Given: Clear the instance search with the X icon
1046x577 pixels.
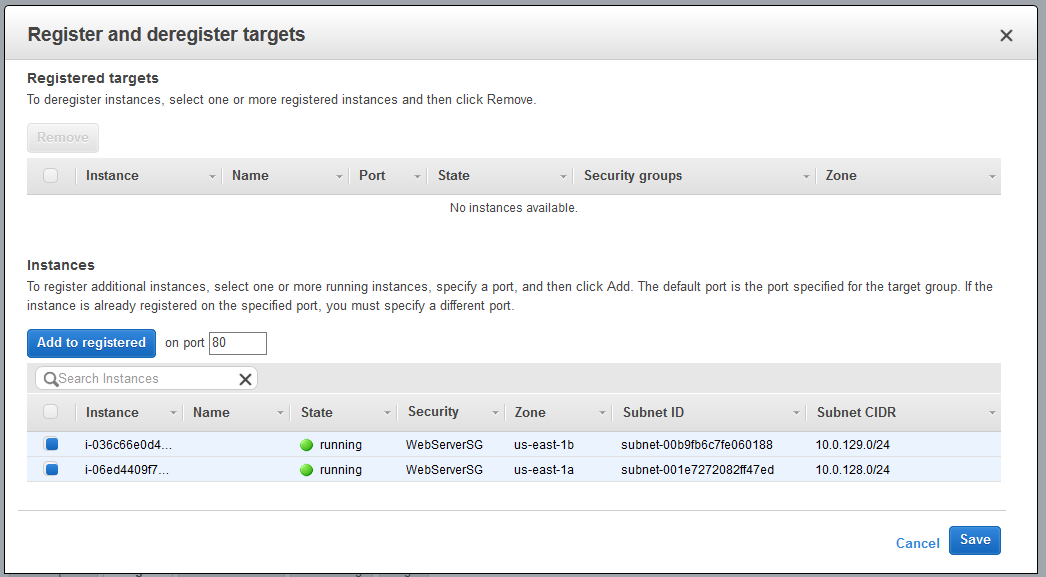Looking at the screenshot, I should 245,379.
